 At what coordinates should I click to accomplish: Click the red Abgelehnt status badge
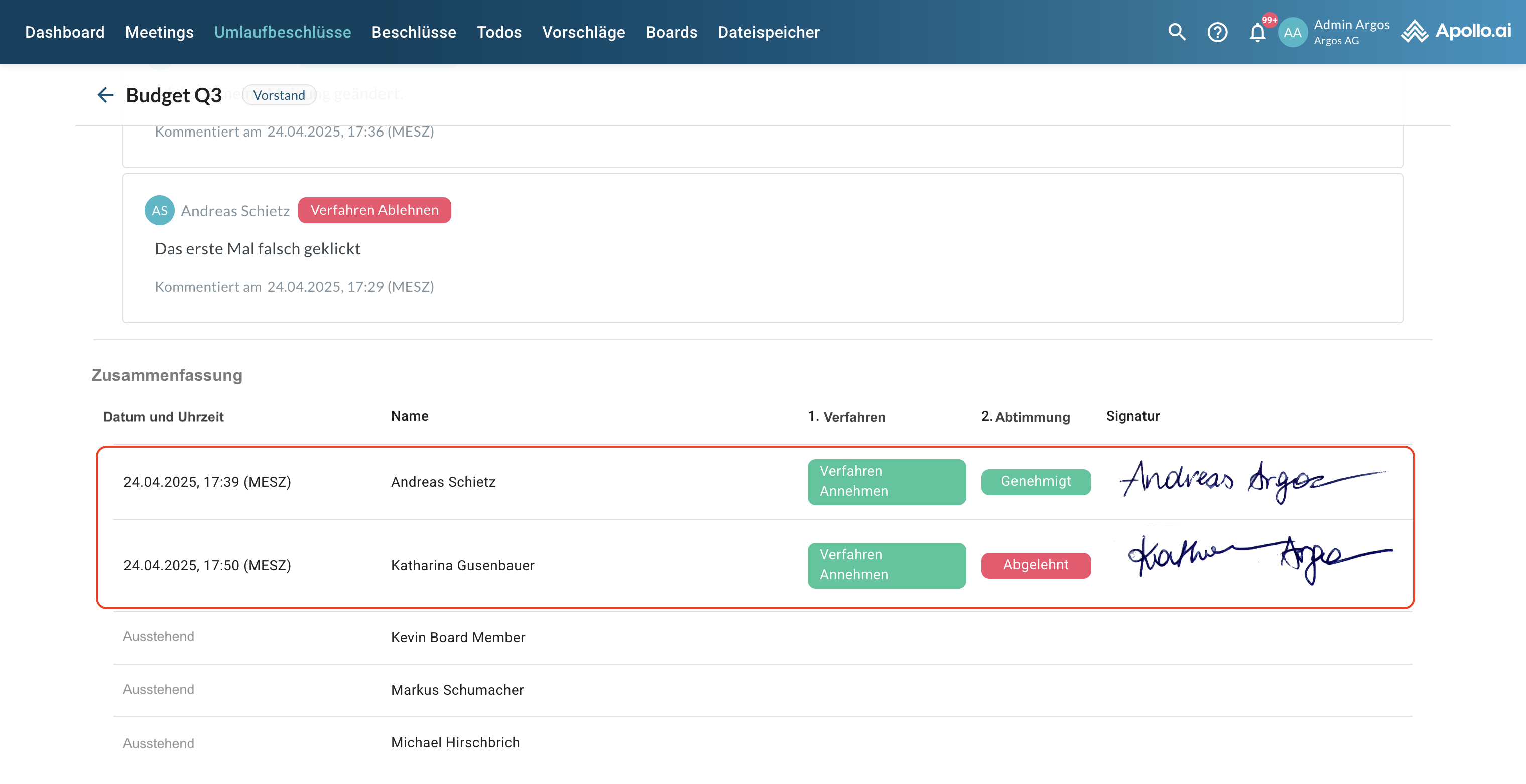pyautogui.click(x=1036, y=565)
